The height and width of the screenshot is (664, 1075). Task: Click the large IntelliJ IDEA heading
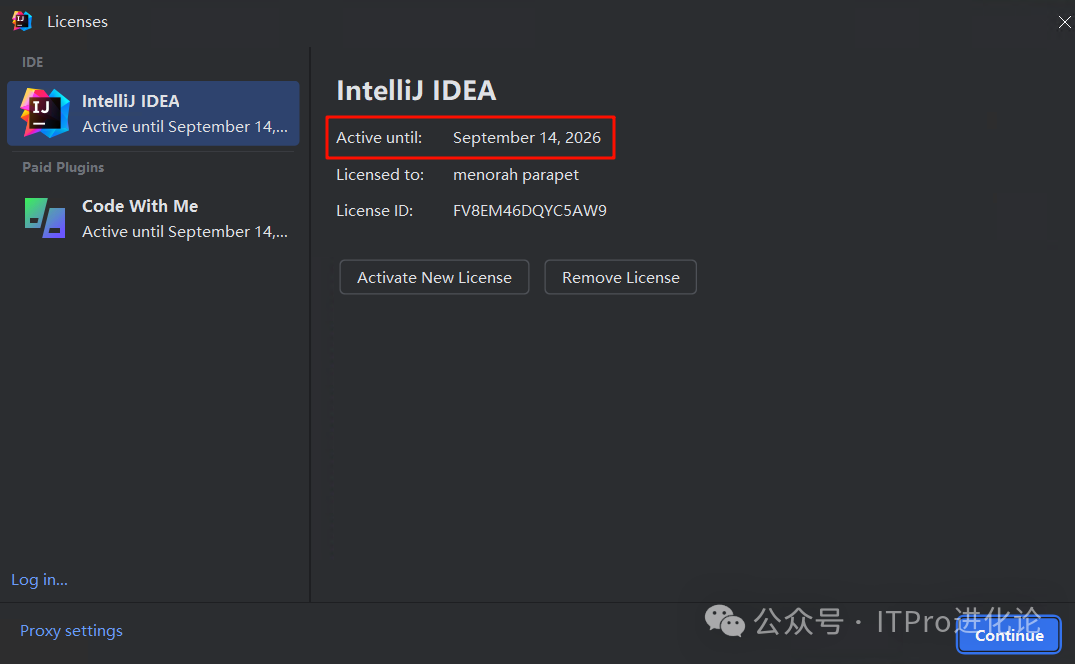point(416,90)
